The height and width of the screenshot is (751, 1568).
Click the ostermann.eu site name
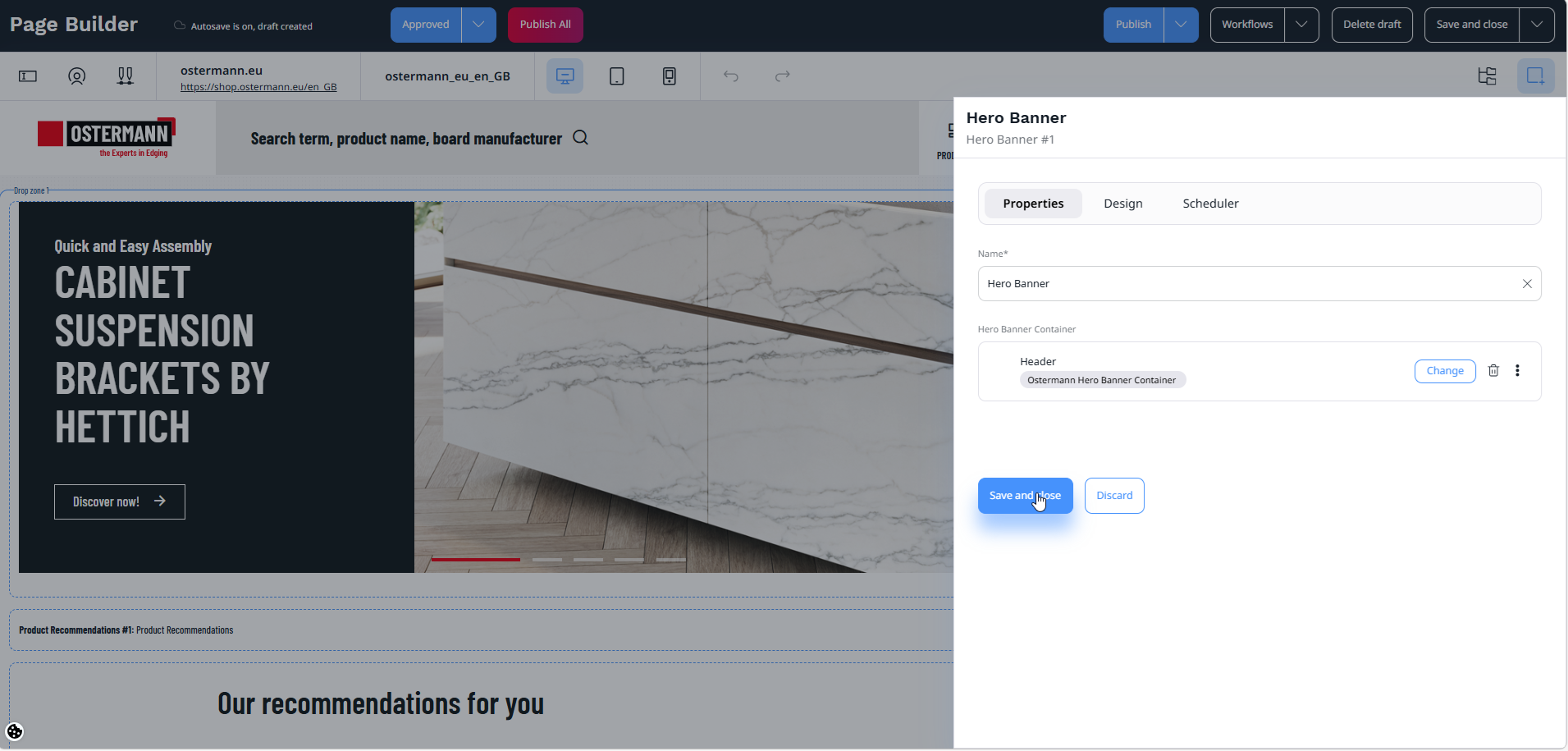[x=222, y=71]
